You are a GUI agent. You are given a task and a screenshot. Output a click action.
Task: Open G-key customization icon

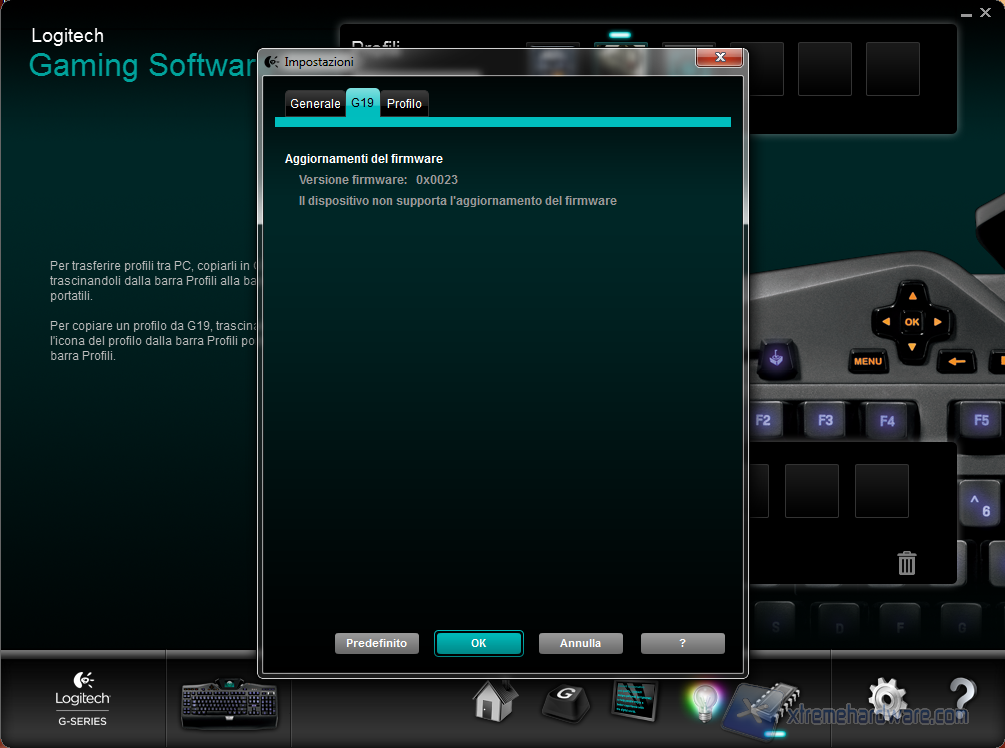tap(565, 702)
